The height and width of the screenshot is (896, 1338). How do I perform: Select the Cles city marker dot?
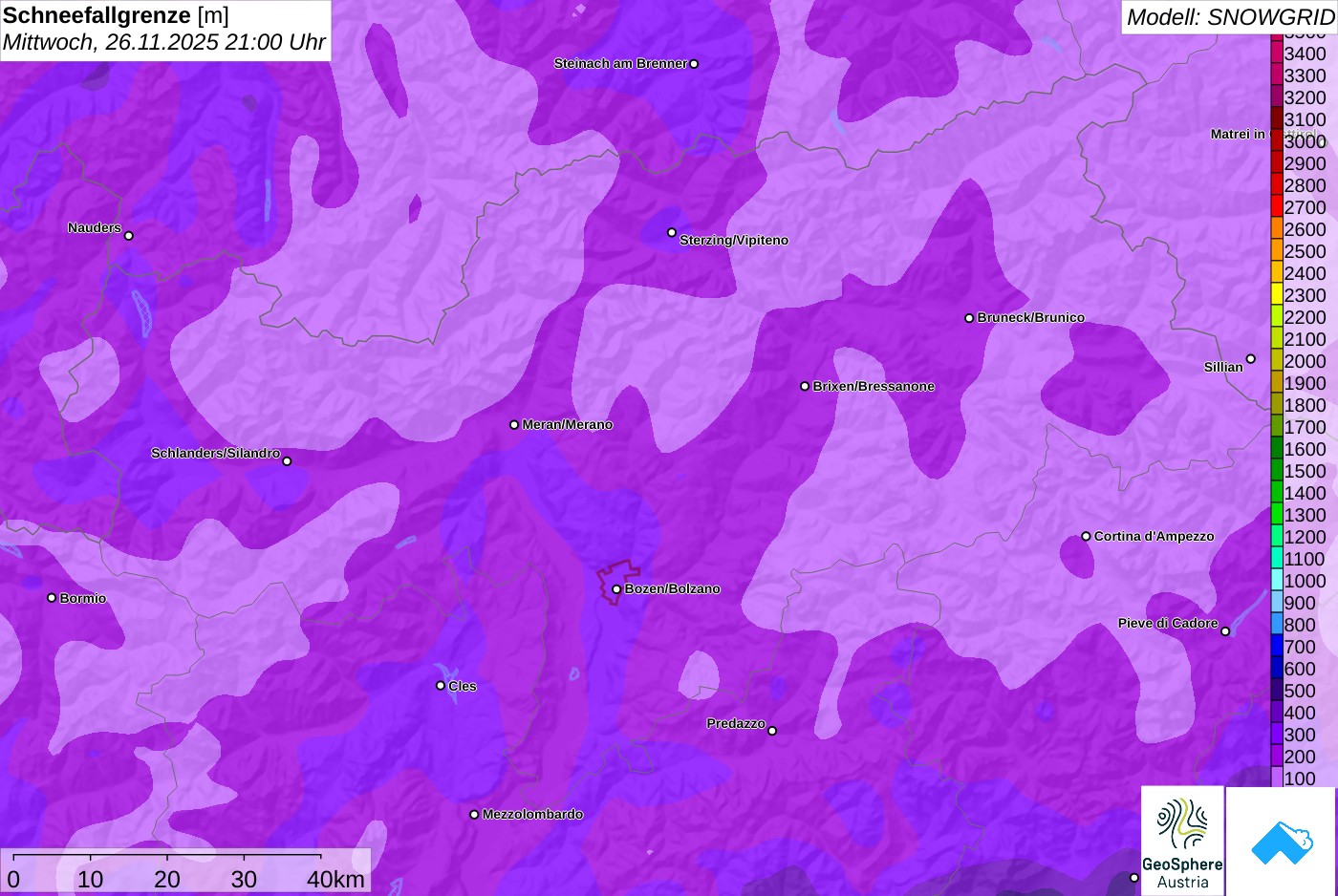[441, 685]
